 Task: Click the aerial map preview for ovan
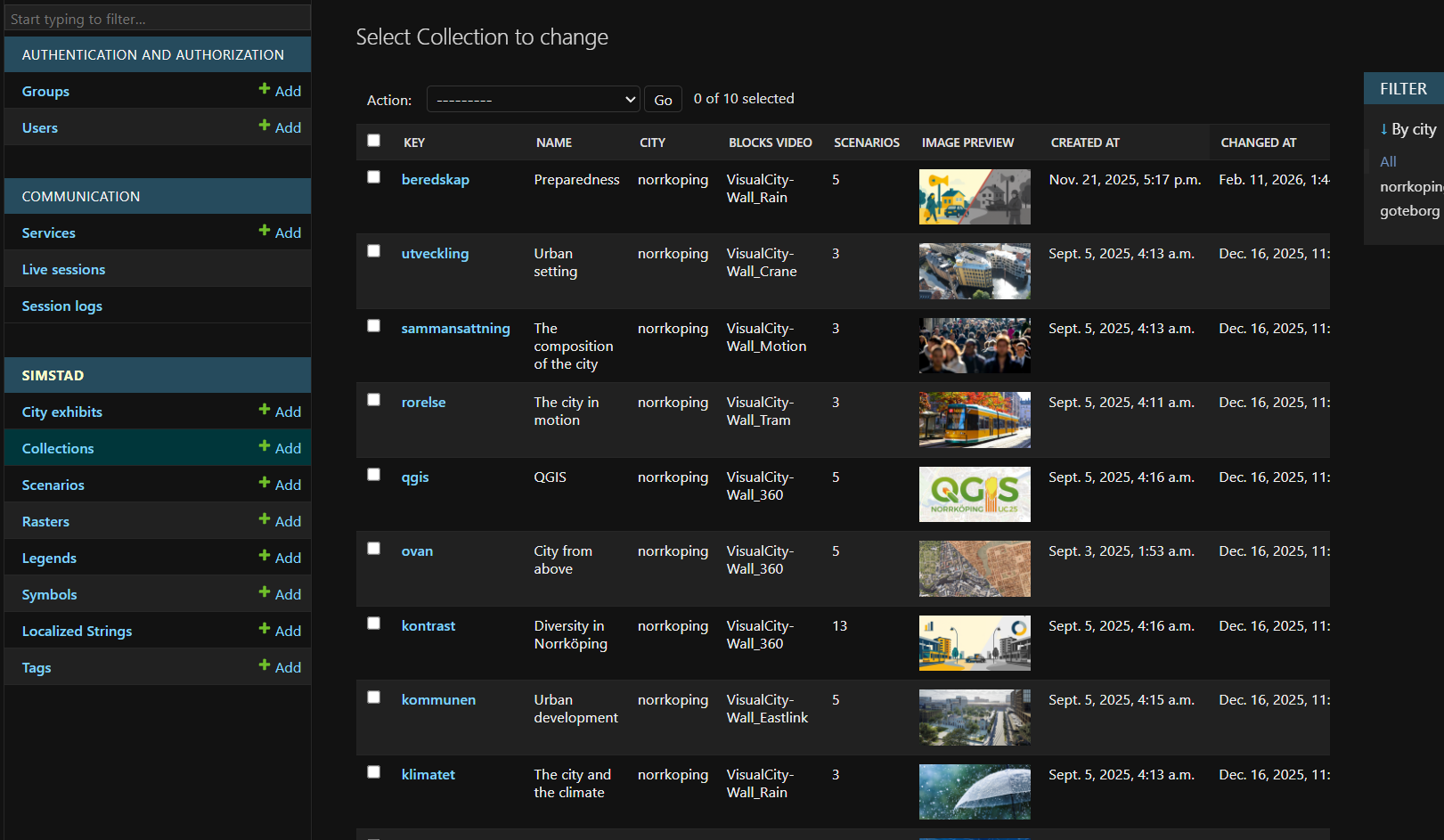(x=975, y=568)
